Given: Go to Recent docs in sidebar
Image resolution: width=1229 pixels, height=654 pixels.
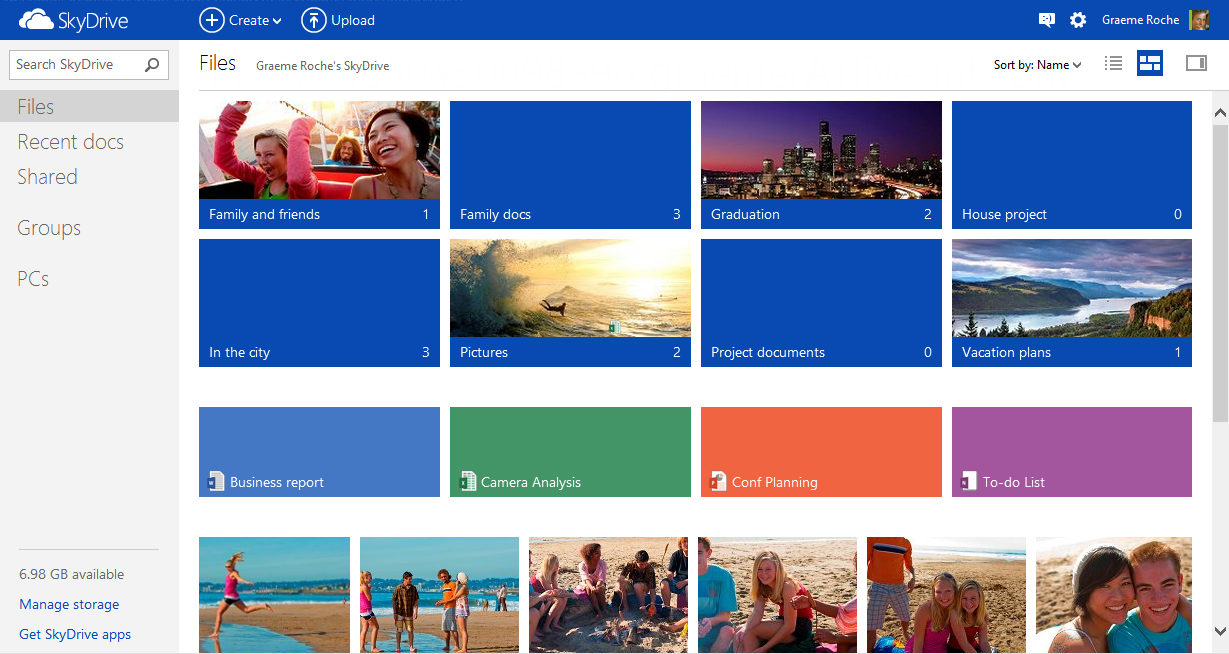Looking at the screenshot, I should pos(70,142).
